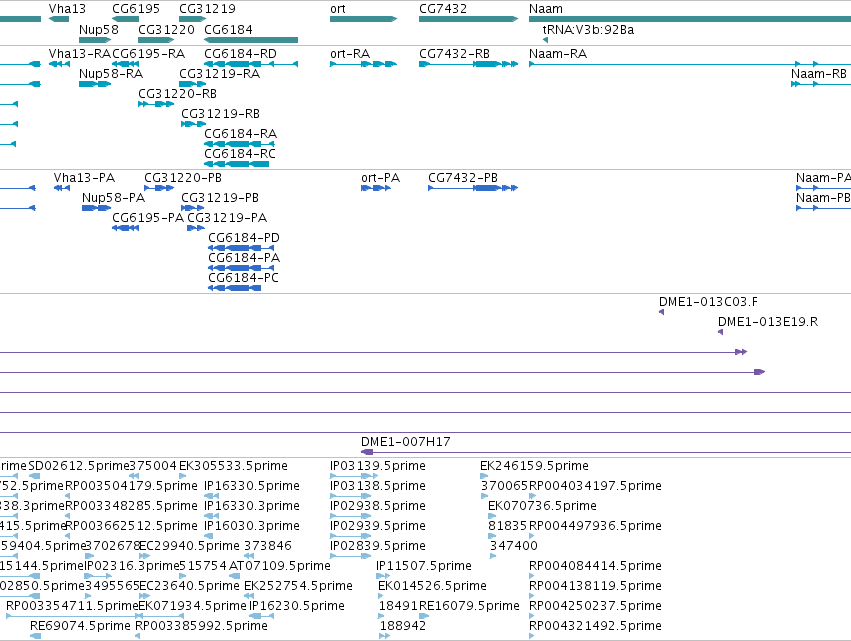Select EST RP004084414.5prime
Screen dimensions: 851x641
532,576
